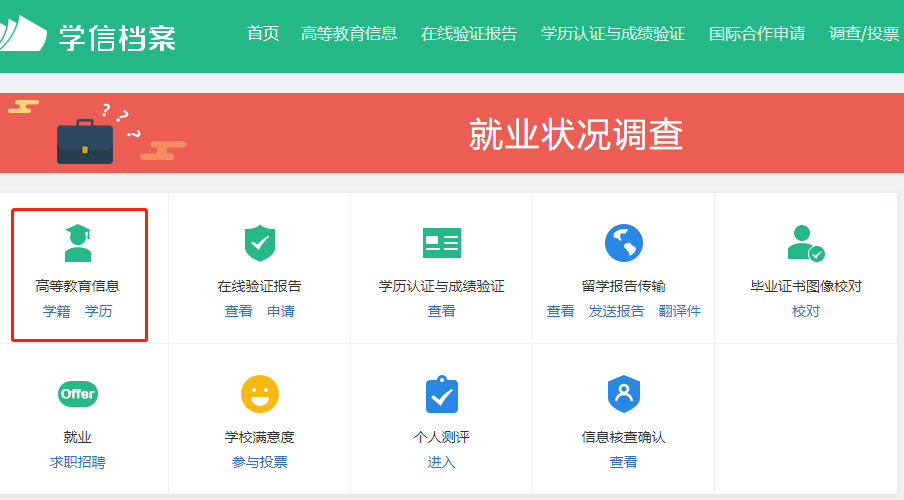Click the green Offer 就业 icon

coord(78,394)
